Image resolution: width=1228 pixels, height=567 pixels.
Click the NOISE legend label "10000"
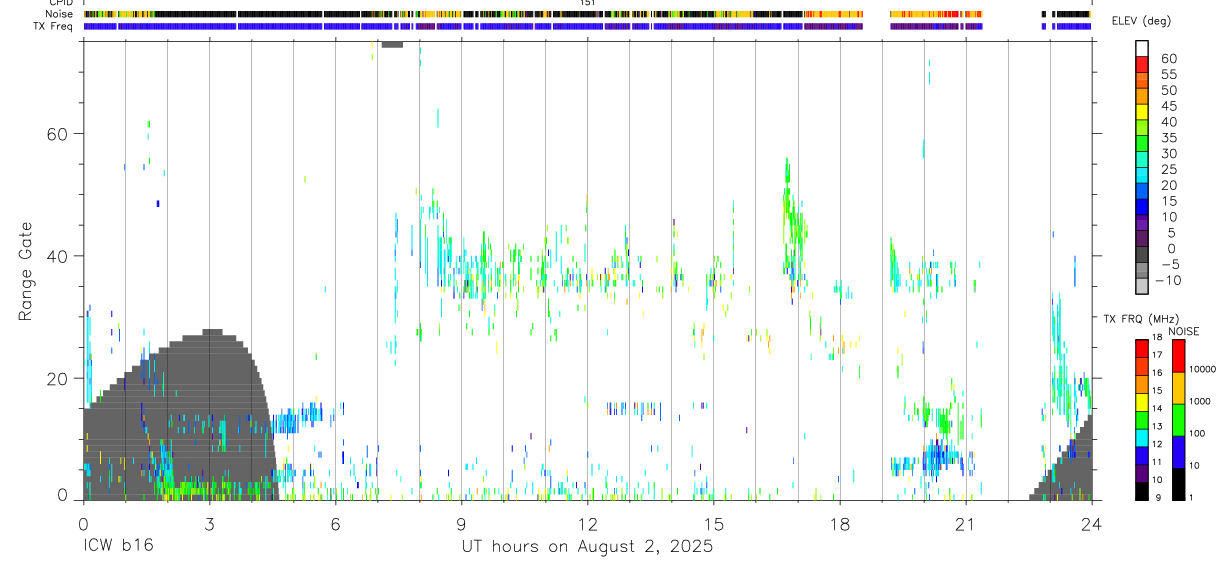(1203, 369)
